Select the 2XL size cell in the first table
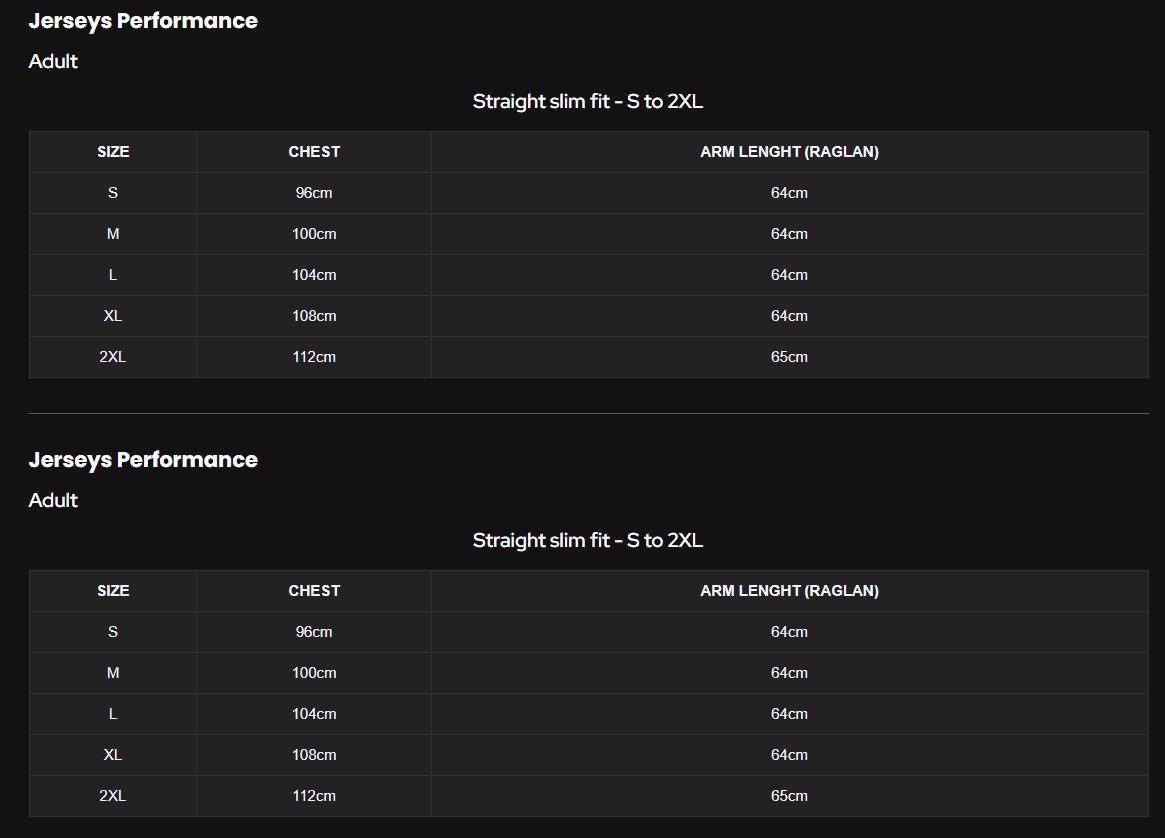 pyautogui.click(x=113, y=357)
